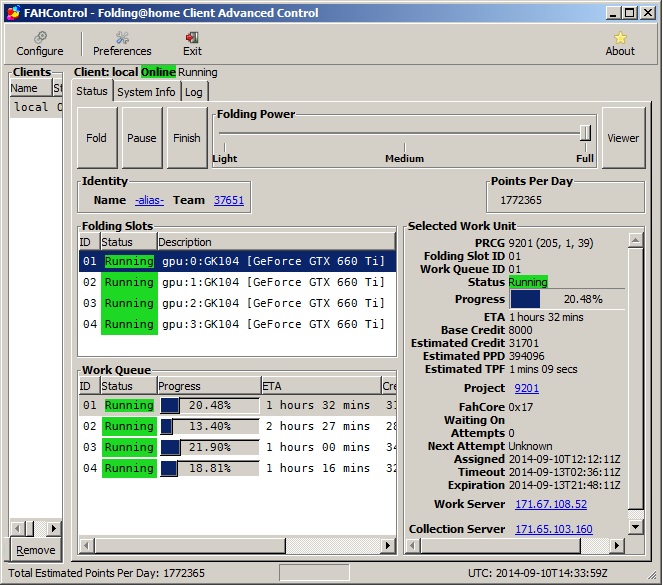Screen dimensions: 663x585
Task: Click the Remove client button
Action: coord(36,550)
